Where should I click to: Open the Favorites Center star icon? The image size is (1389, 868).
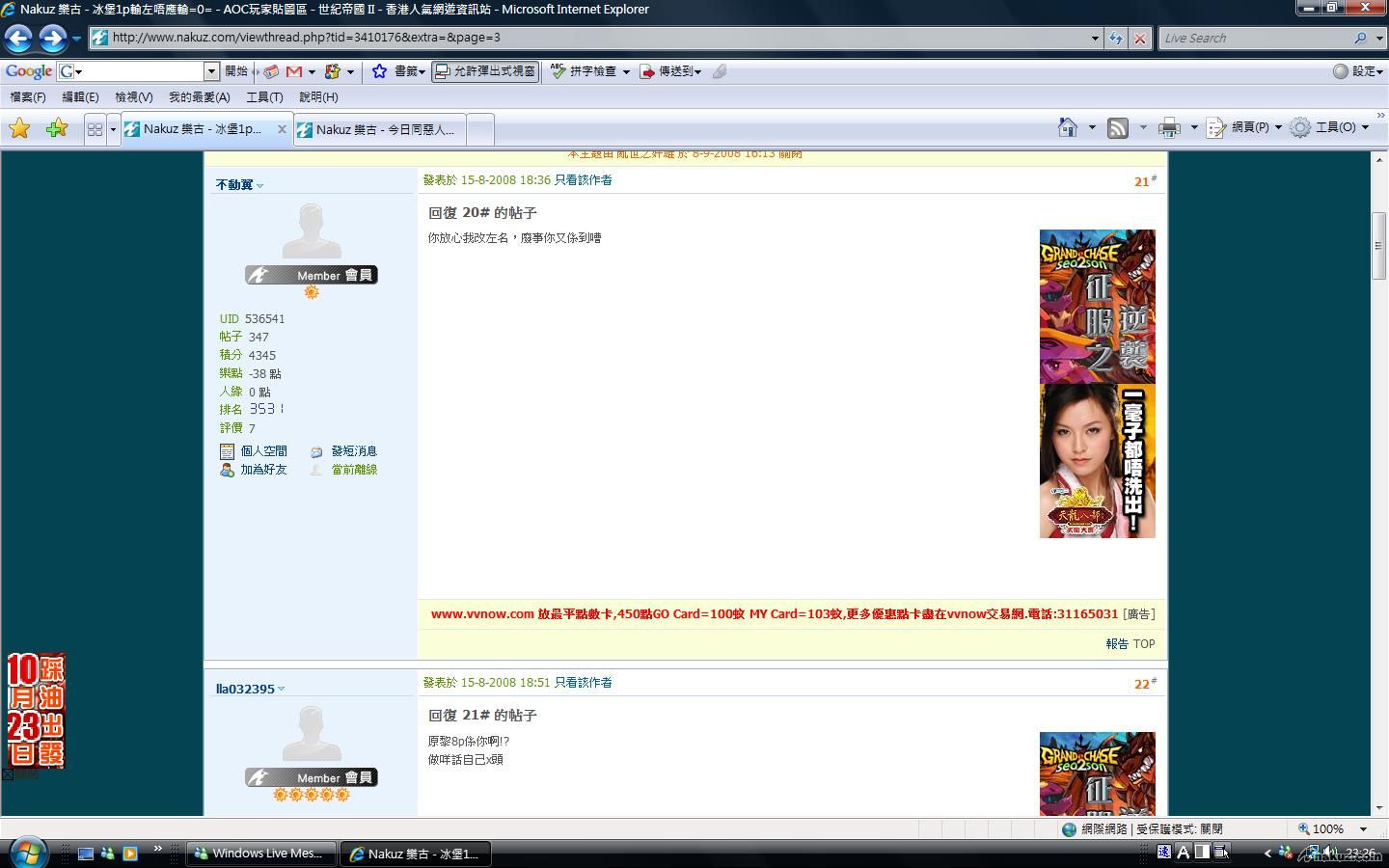[19, 128]
